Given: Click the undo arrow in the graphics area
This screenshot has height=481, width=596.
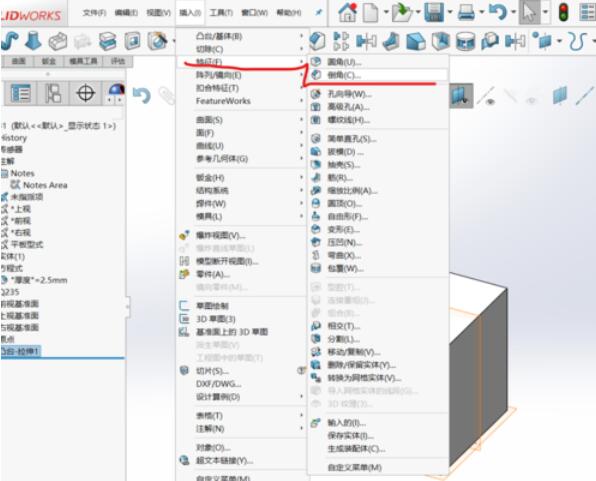Looking at the screenshot, I should [x=141, y=95].
